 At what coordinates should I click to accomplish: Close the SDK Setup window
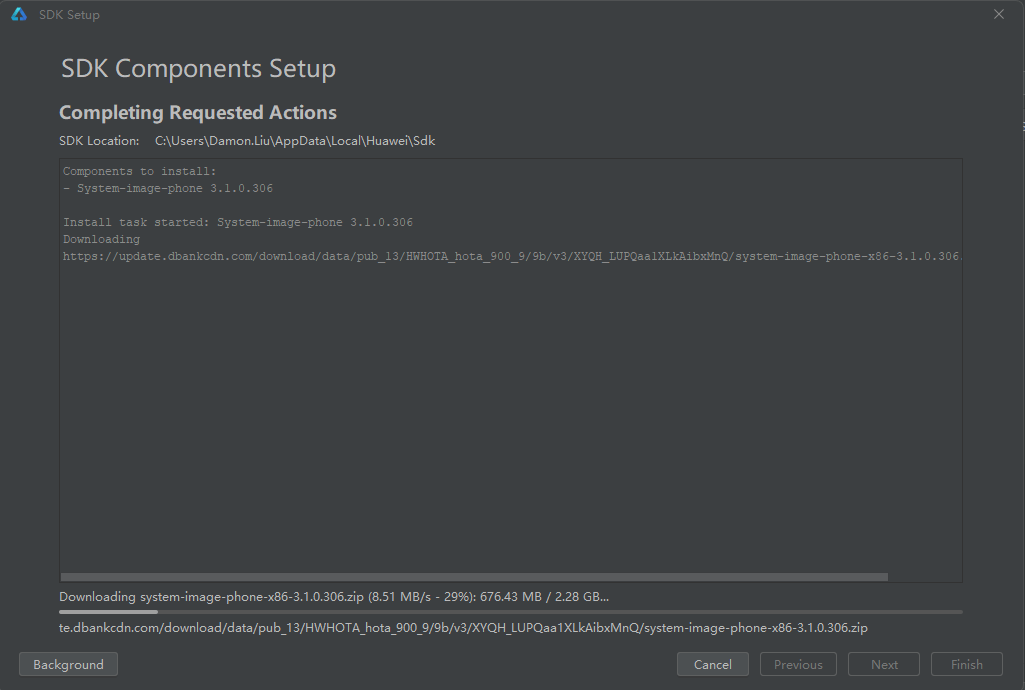pyautogui.click(x=998, y=15)
